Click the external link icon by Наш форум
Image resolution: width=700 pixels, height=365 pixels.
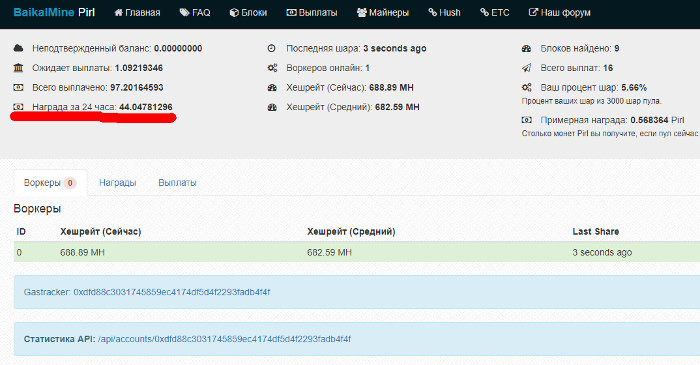point(533,12)
